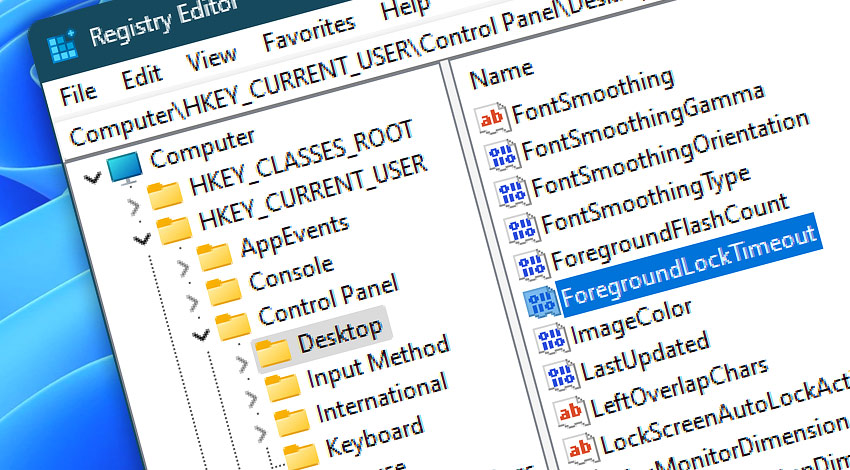The height and width of the screenshot is (470, 850).
Task: Expand the HKEY_CLASSES_ROOT node arrow
Action: [133, 207]
